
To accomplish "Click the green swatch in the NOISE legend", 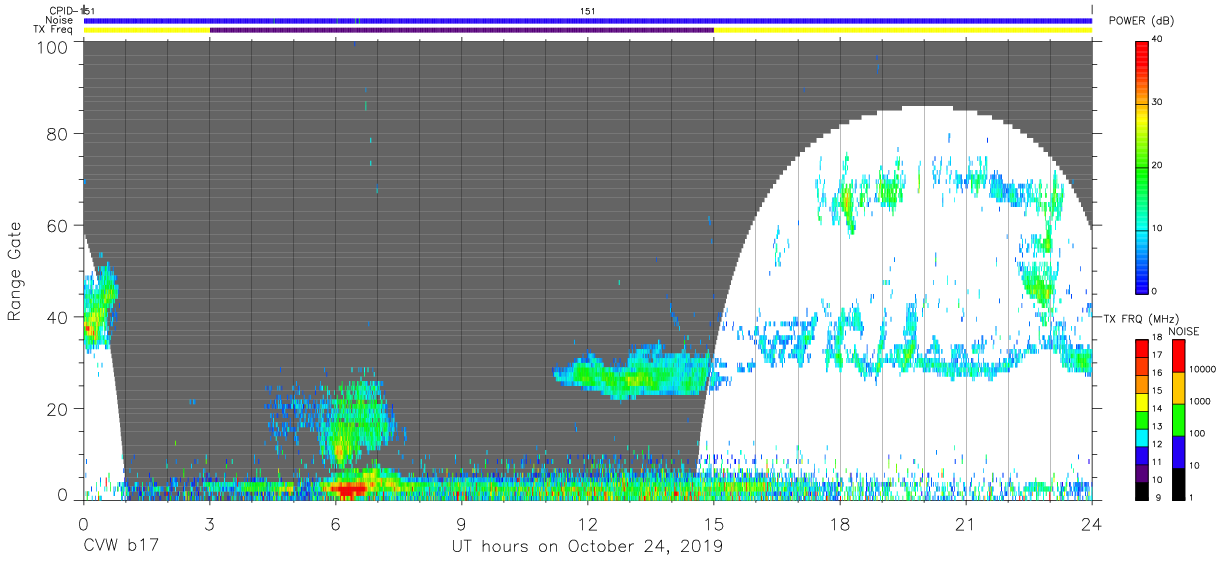I will tap(1178, 419).
